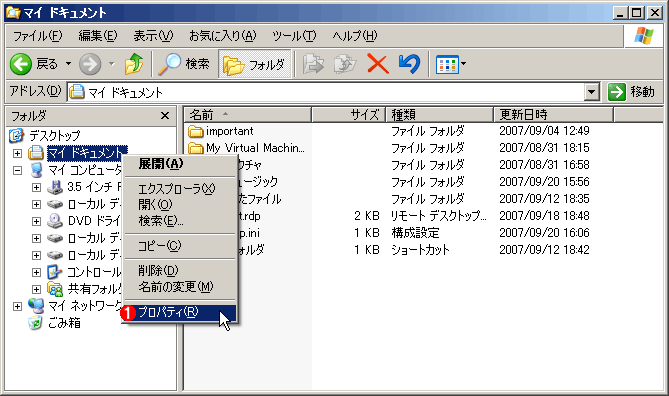The image size is (669, 396).
Task: Expand the マイ ネットワーク tree node
Action: 17,306
